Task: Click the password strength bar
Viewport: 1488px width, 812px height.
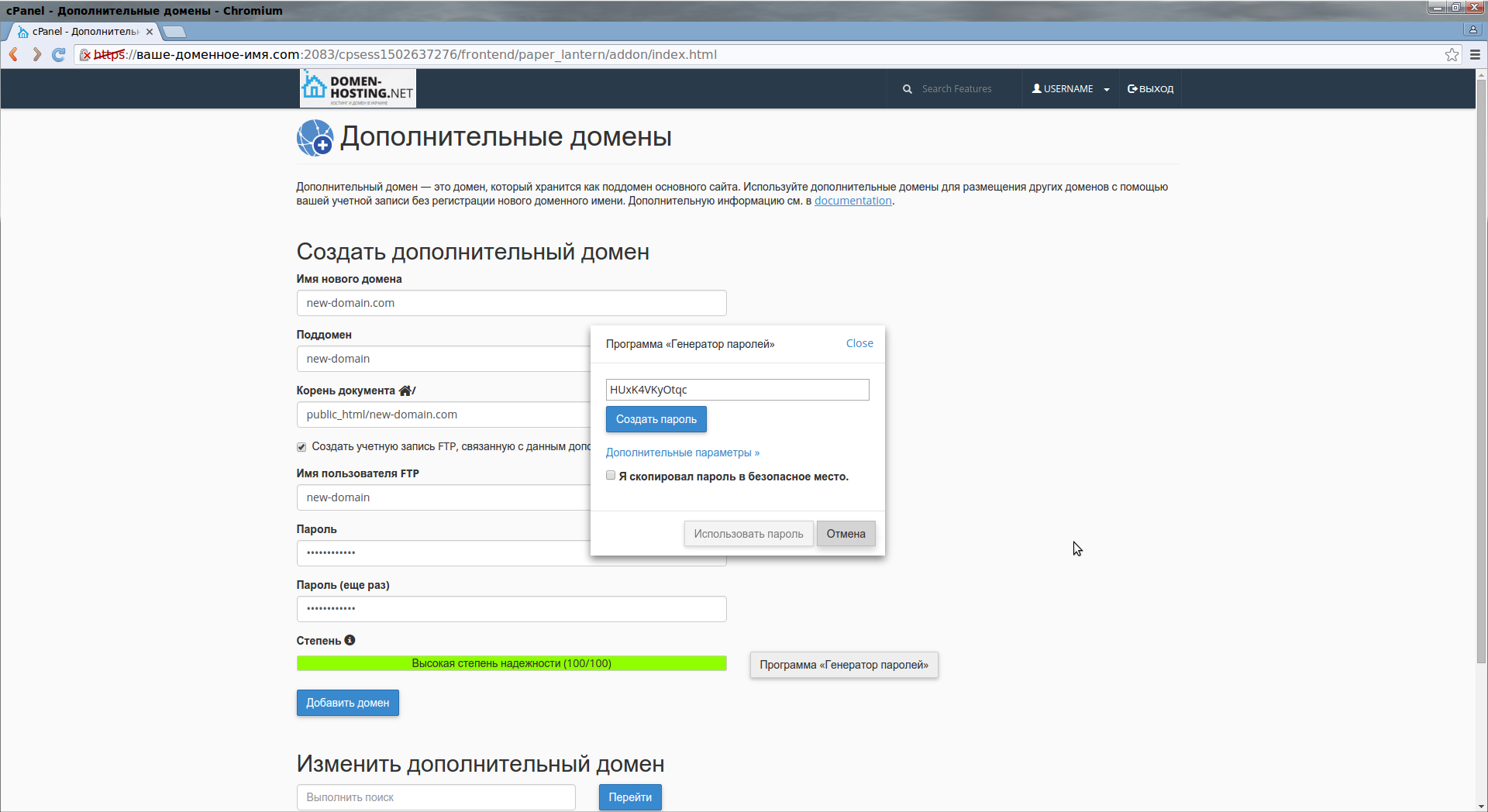Action: point(511,663)
